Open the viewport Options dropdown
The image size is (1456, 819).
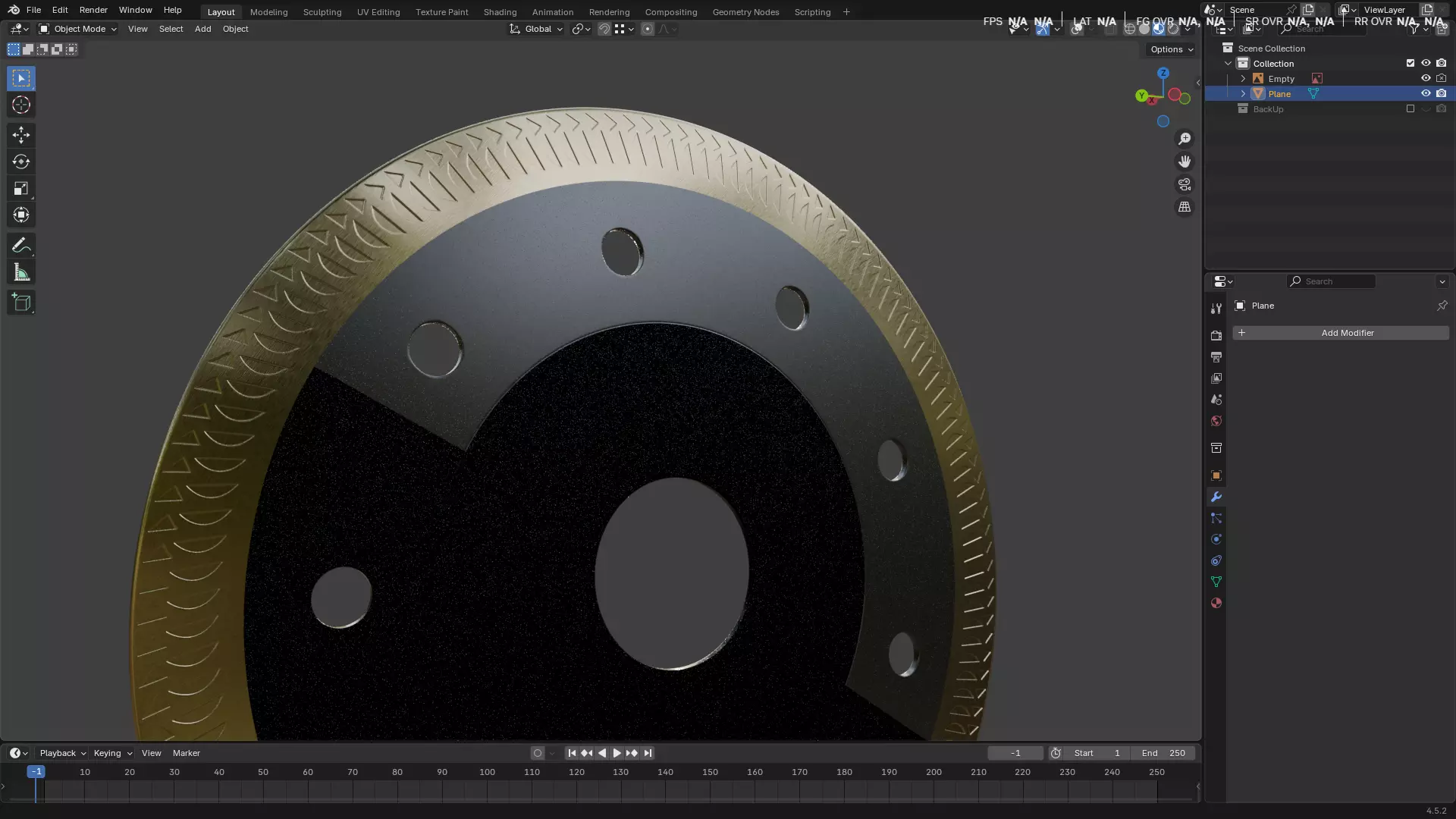pyautogui.click(x=1172, y=49)
